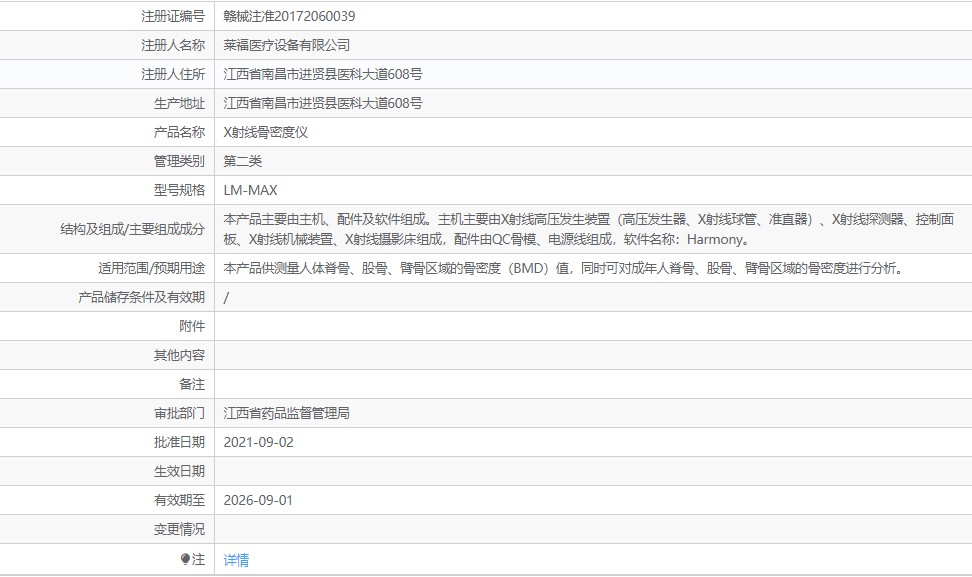Select model value LM-MAX
The width and height of the screenshot is (972, 577).
click(250, 190)
